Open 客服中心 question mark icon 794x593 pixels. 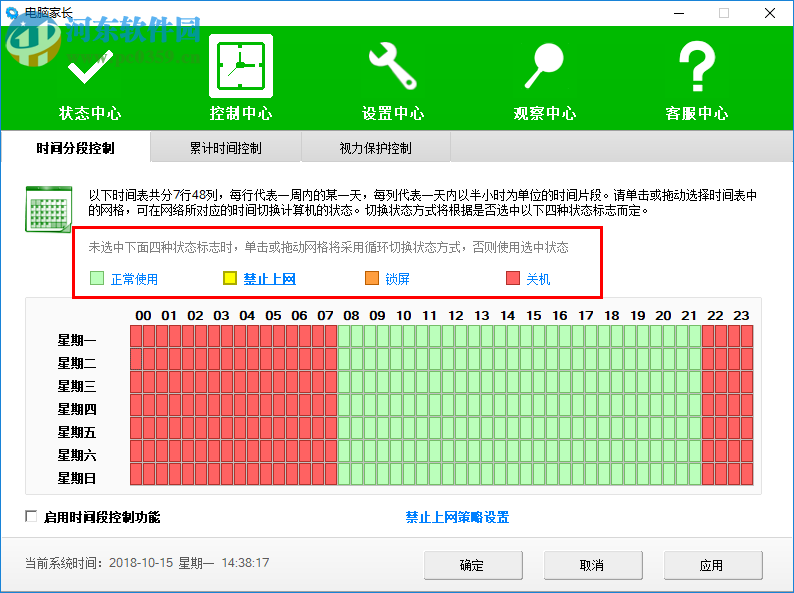tap(697, 66)
